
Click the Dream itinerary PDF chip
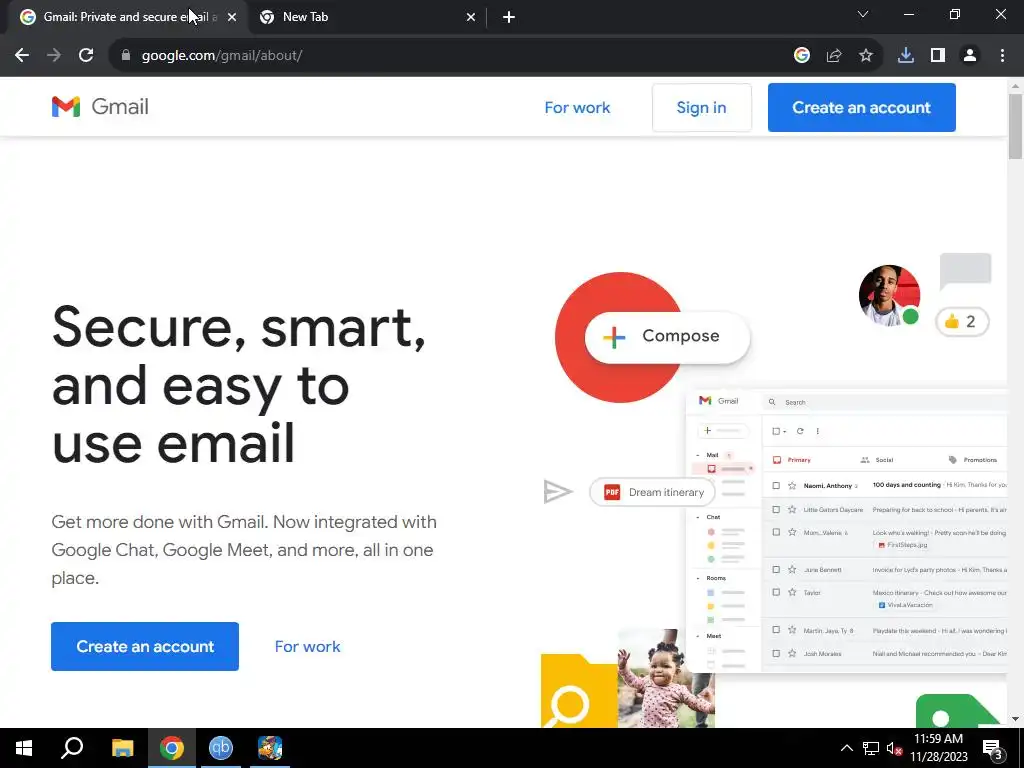[x=652, y=492]
